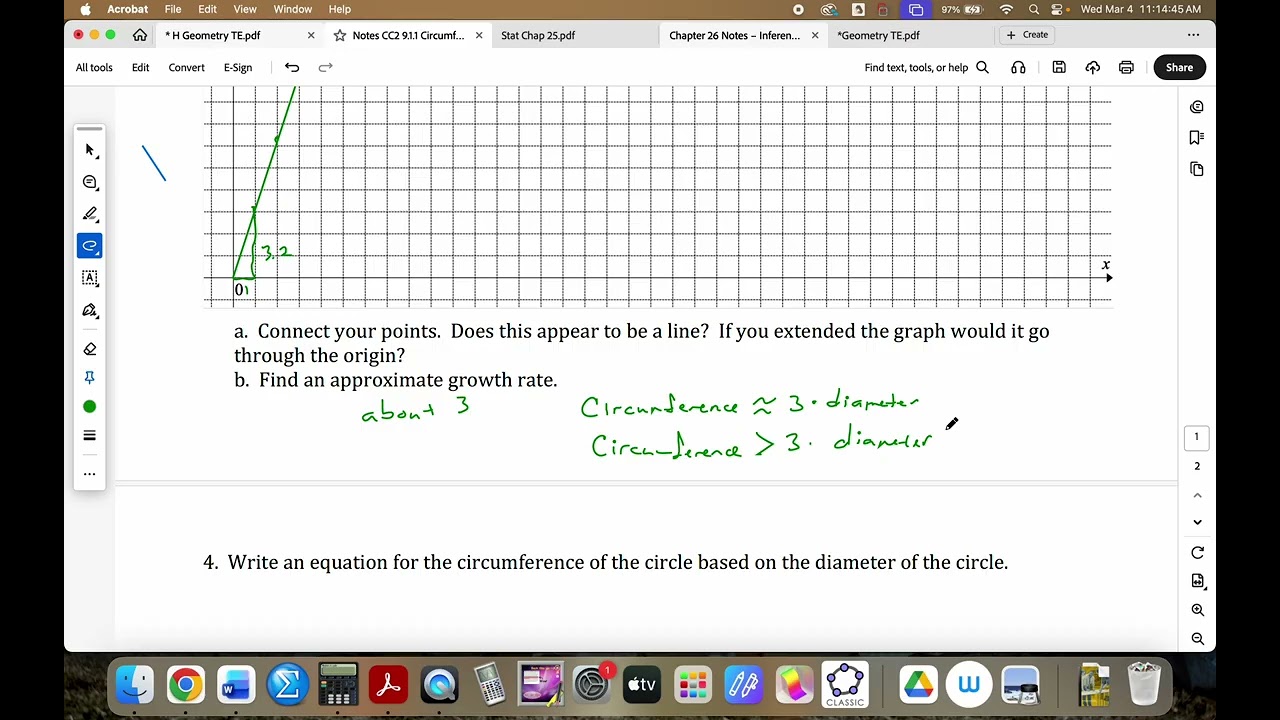This screenshot has height=720, width=1280.
Task: Open more tools ellipsis in left toolbar
Action: pyautogui.click(x=90, y=474)
